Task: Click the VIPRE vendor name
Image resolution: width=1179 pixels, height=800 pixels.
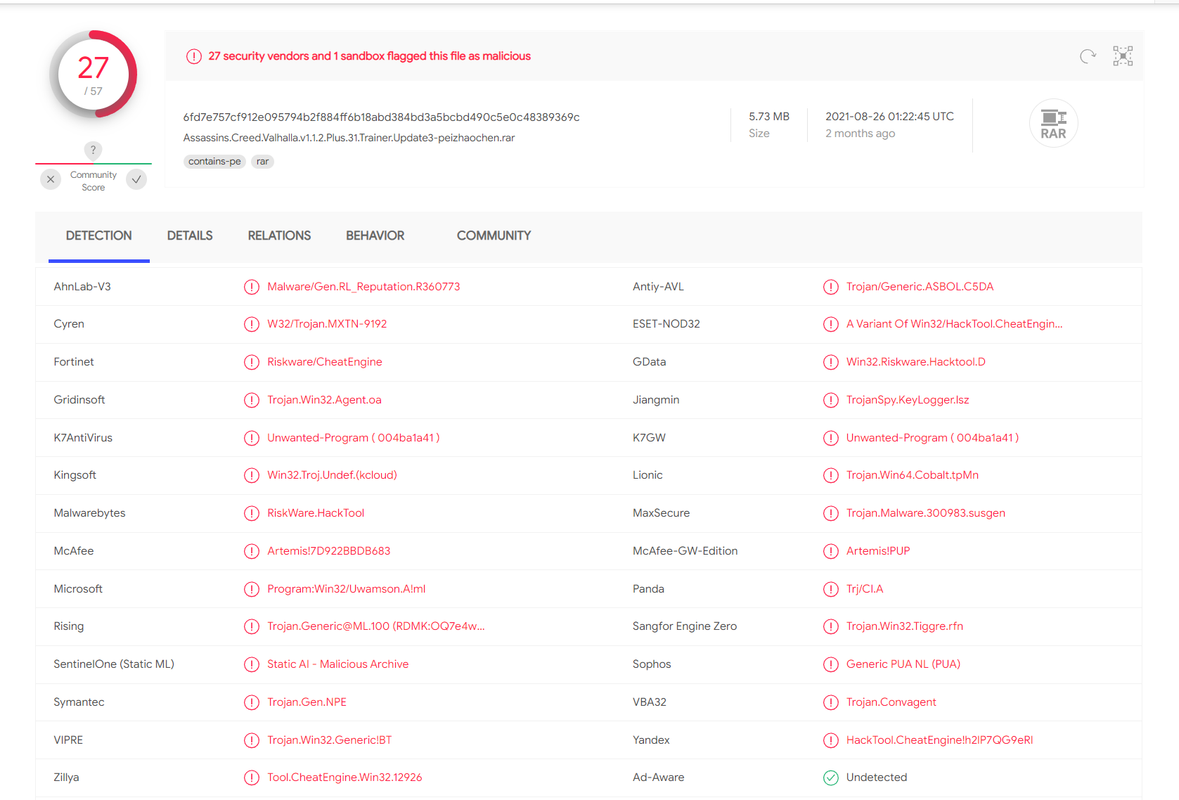Action: pos(68,741)
